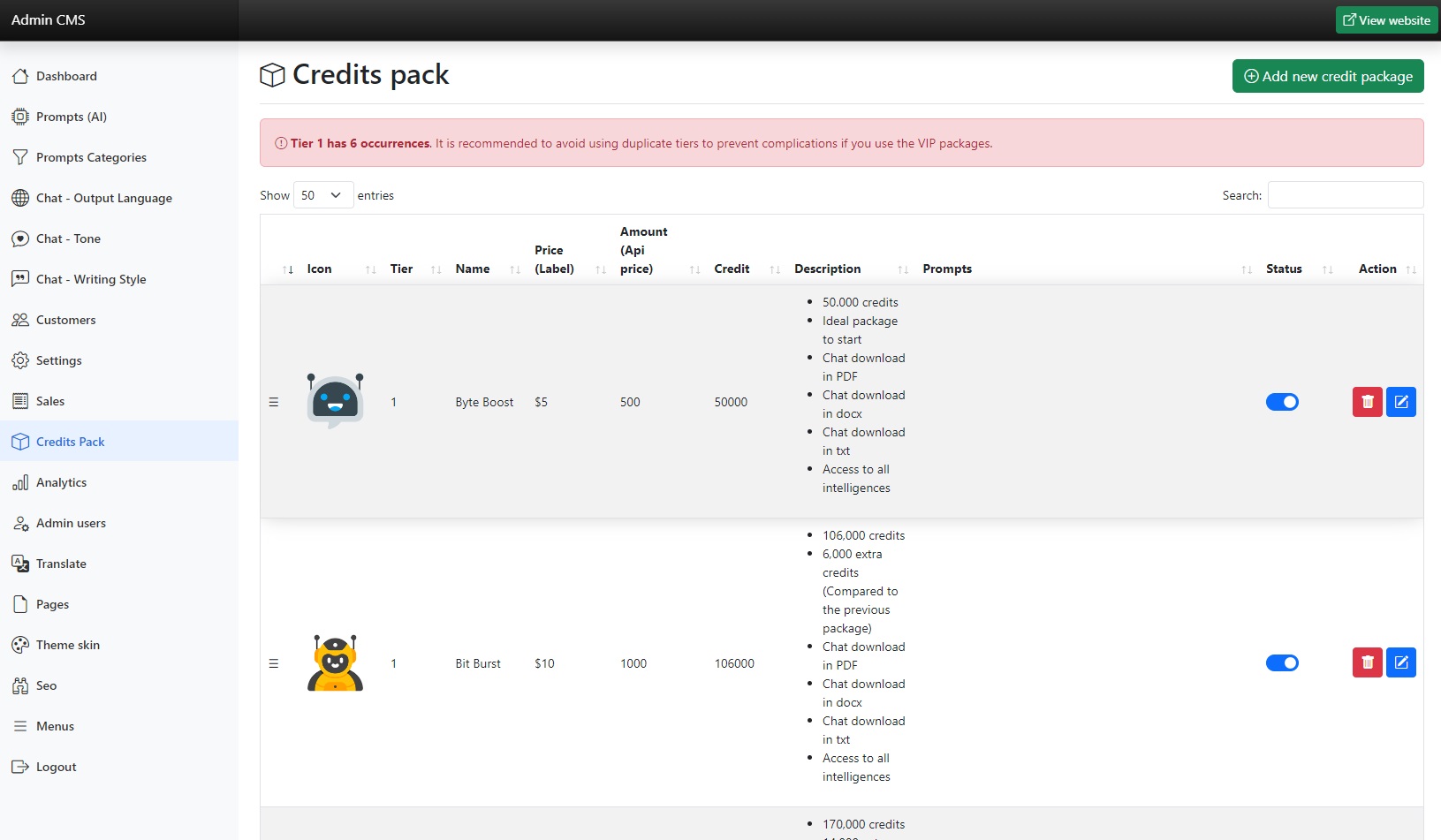Edit the Byte Boost credit package
This screenshot has width=1441, height=840.
pos(1400,402)
